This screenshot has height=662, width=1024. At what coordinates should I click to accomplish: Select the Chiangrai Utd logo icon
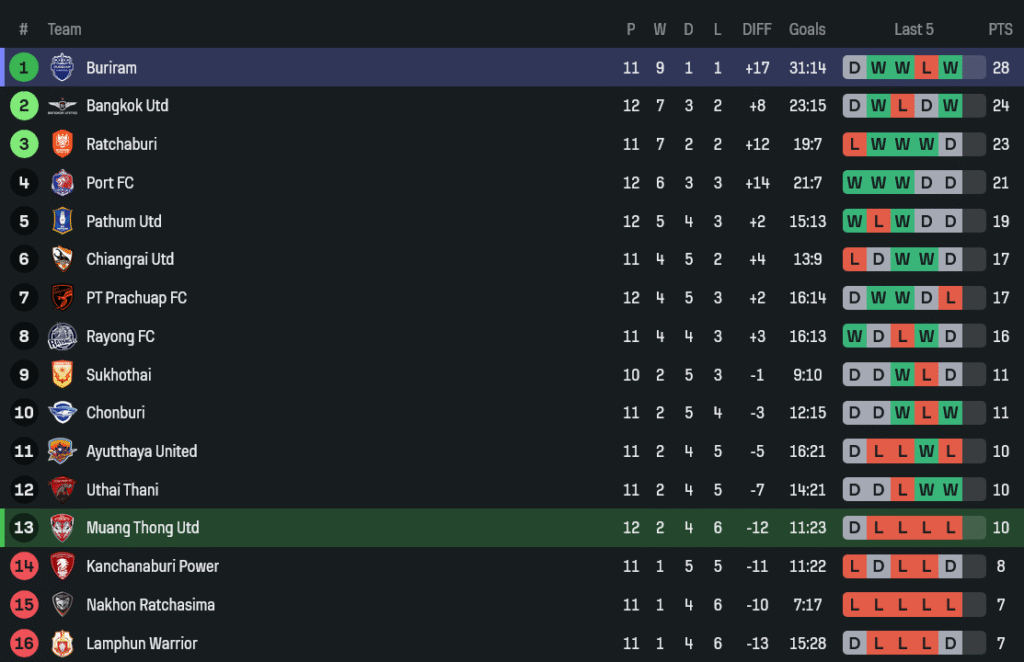[62, 259]
